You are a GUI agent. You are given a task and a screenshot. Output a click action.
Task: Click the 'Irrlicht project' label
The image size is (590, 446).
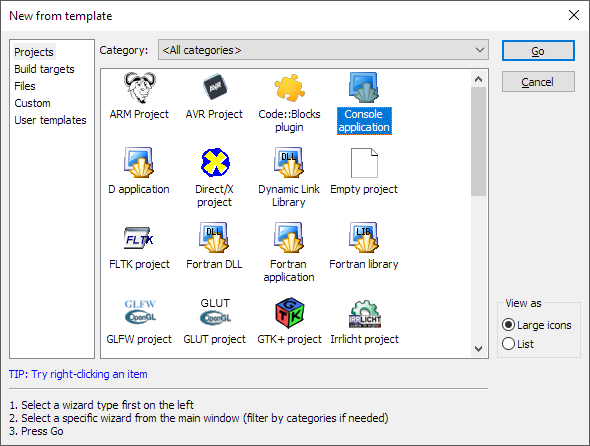[364, 339]
